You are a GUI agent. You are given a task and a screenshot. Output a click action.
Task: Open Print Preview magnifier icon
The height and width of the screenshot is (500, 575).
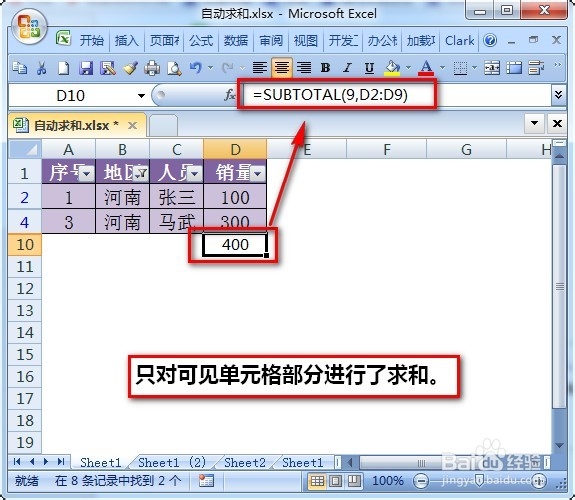coord(174,68)
